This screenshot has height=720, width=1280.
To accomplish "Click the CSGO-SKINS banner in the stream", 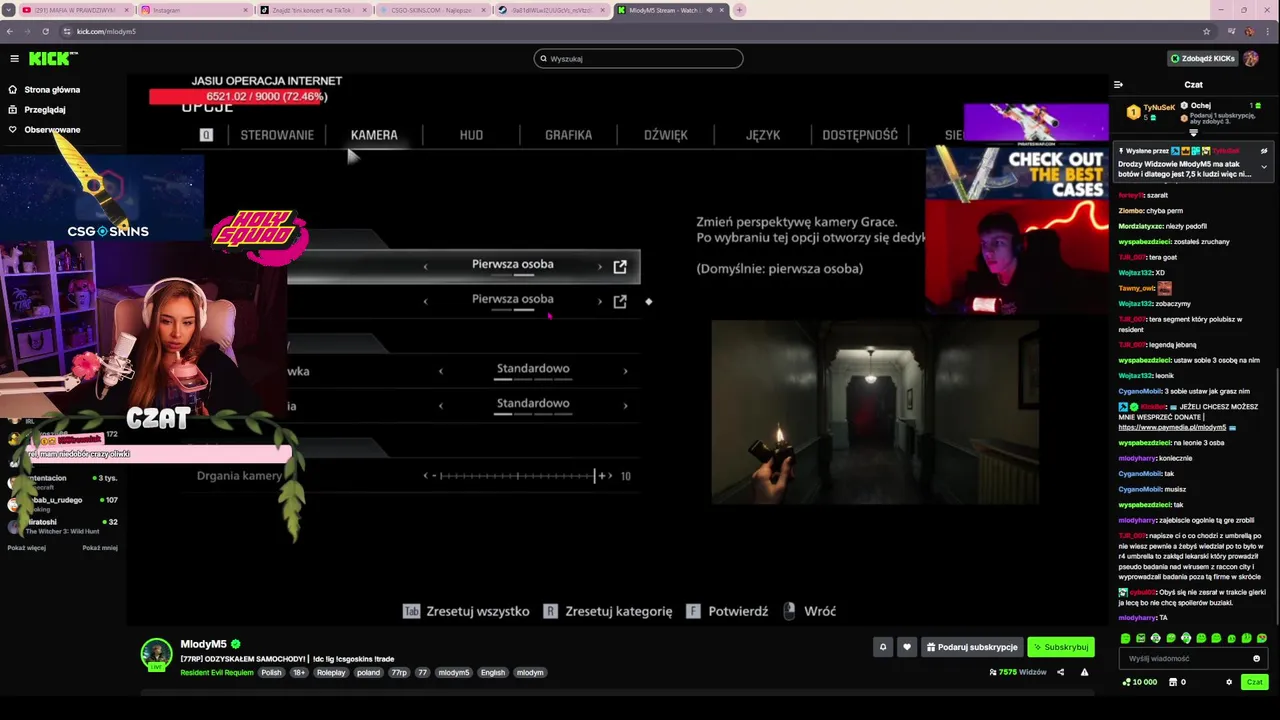I will [100, 197].
